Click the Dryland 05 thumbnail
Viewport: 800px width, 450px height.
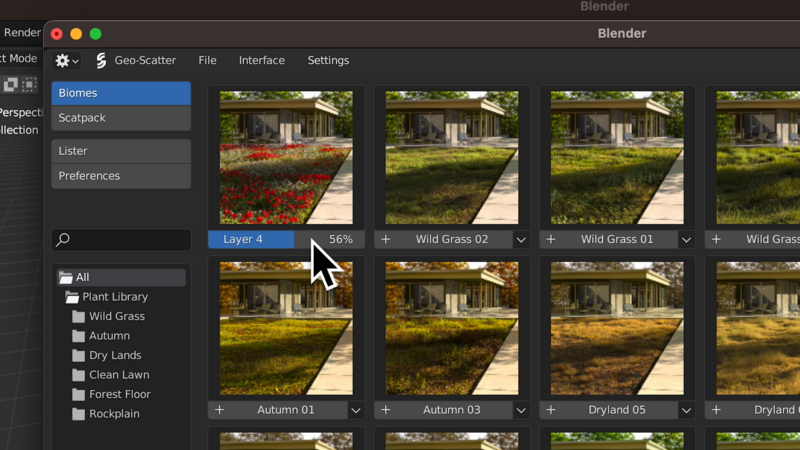click(x=617, y=329)
